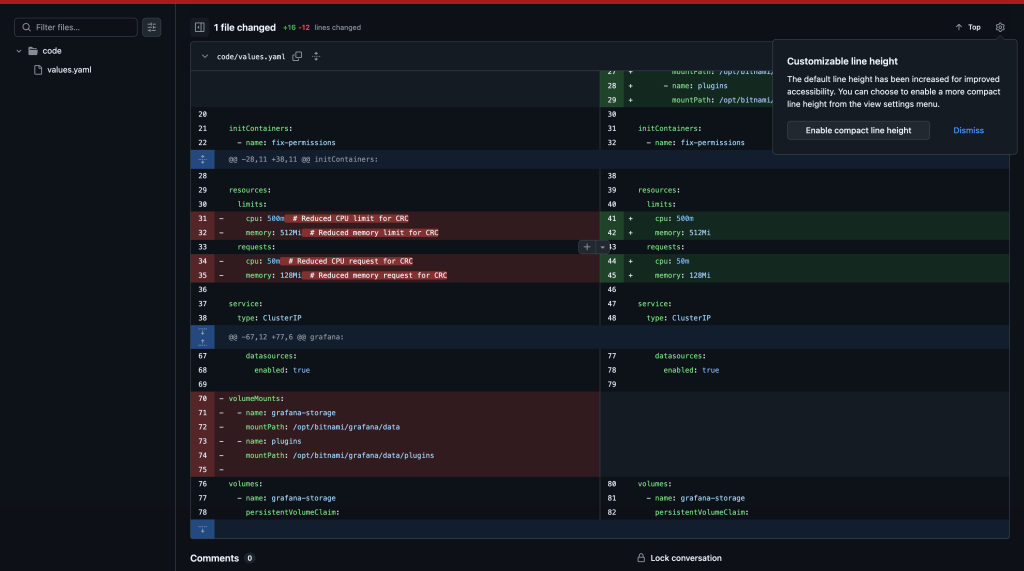Click right line number 48

612,318
